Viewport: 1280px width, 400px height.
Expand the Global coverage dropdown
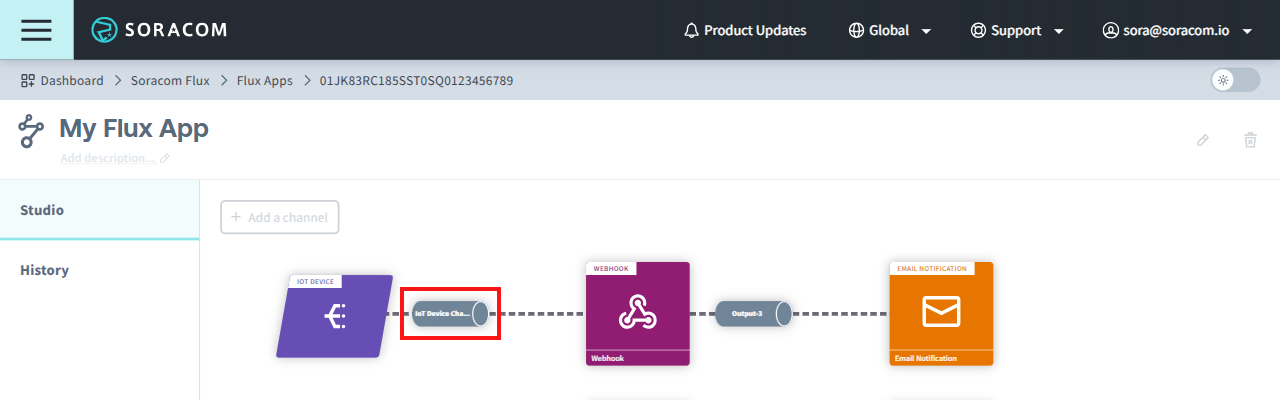(890, 30)
